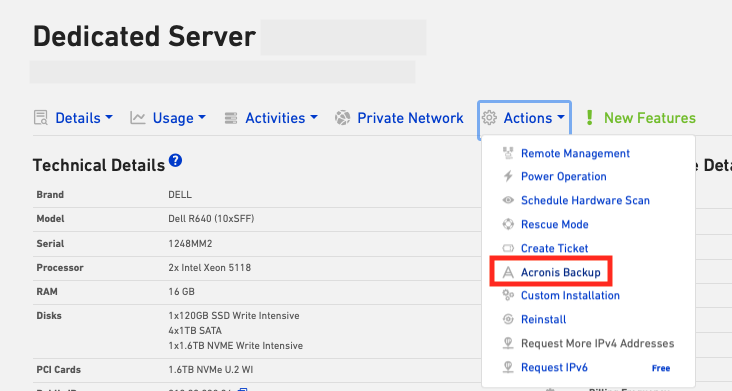Choose Custom Installation
This screenshot has height=391, width=732.
click(570, 295)
